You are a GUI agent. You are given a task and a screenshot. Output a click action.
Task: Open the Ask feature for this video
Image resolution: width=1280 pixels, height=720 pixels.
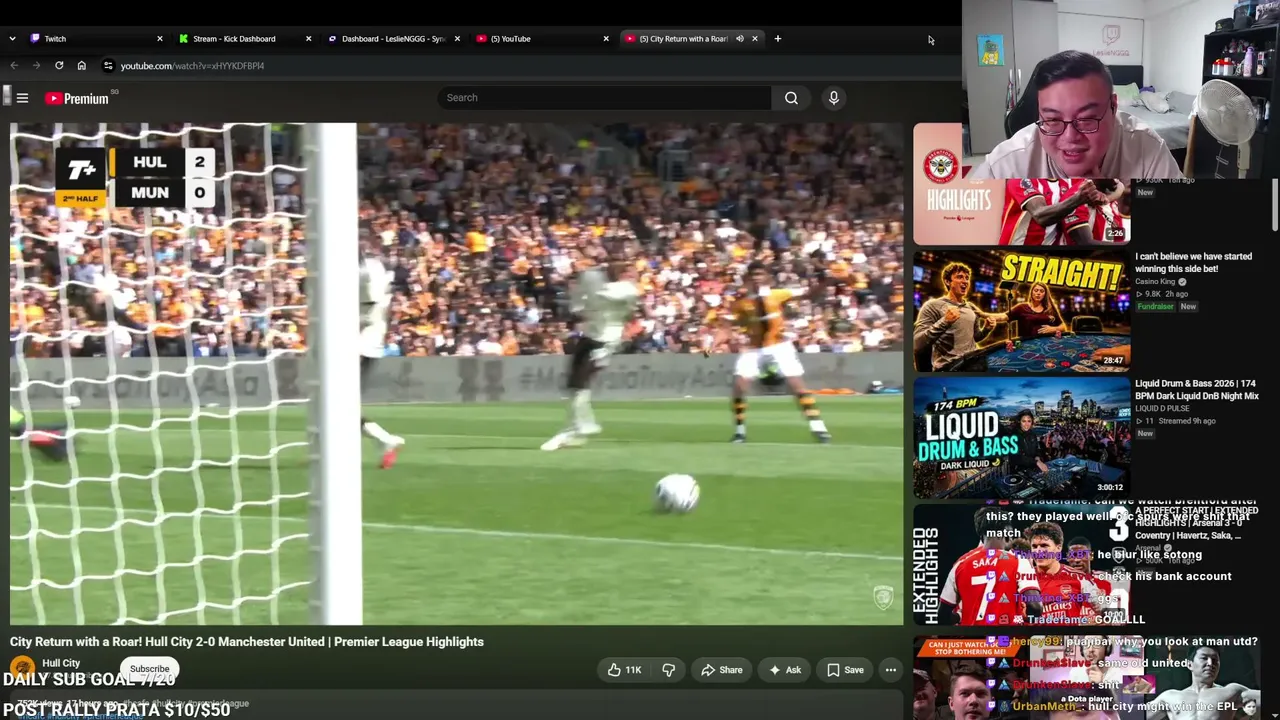(785, 670)
